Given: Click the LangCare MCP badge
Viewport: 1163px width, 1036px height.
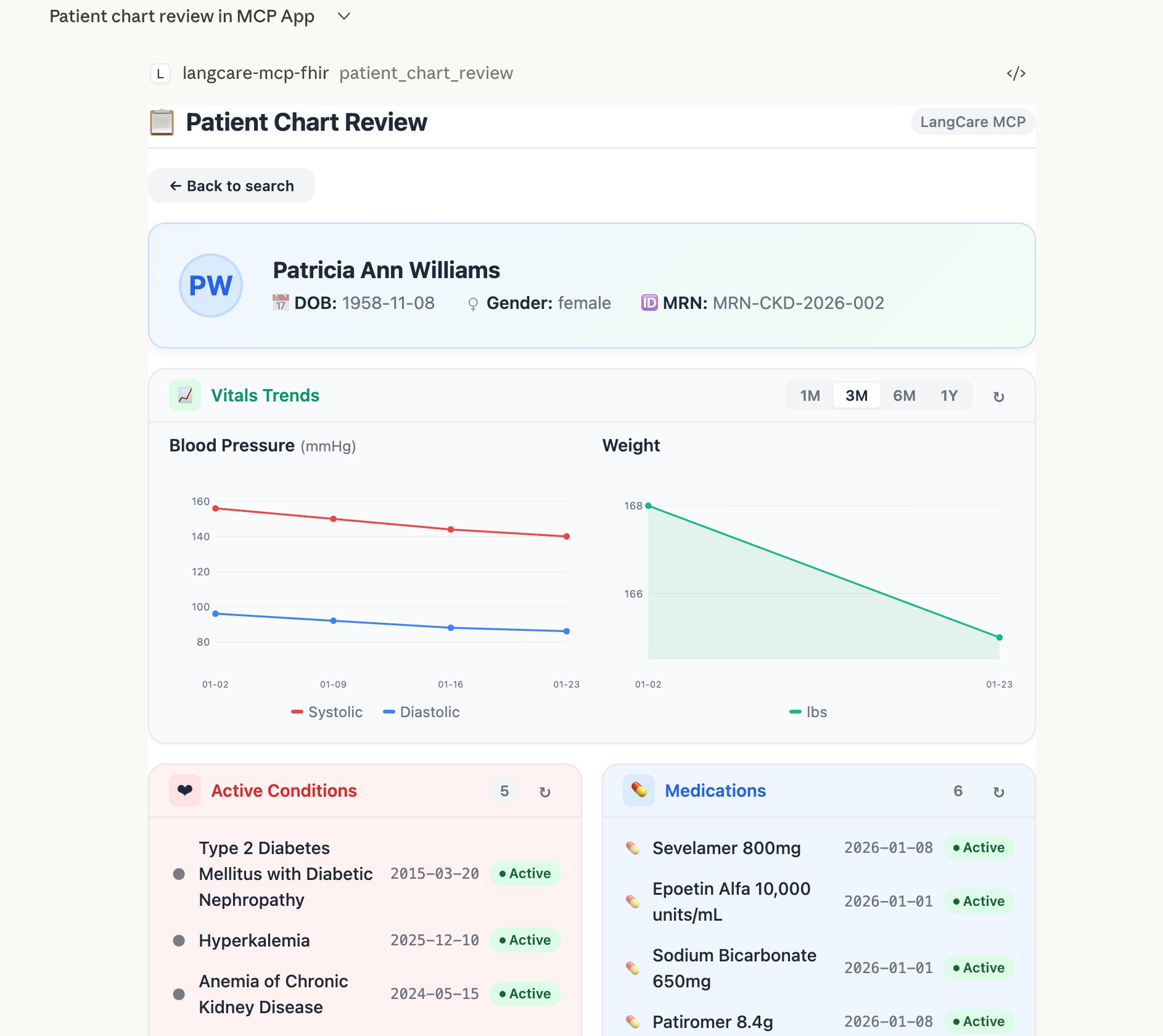Looking at the screenshot, I should click(x=972, y=121).
